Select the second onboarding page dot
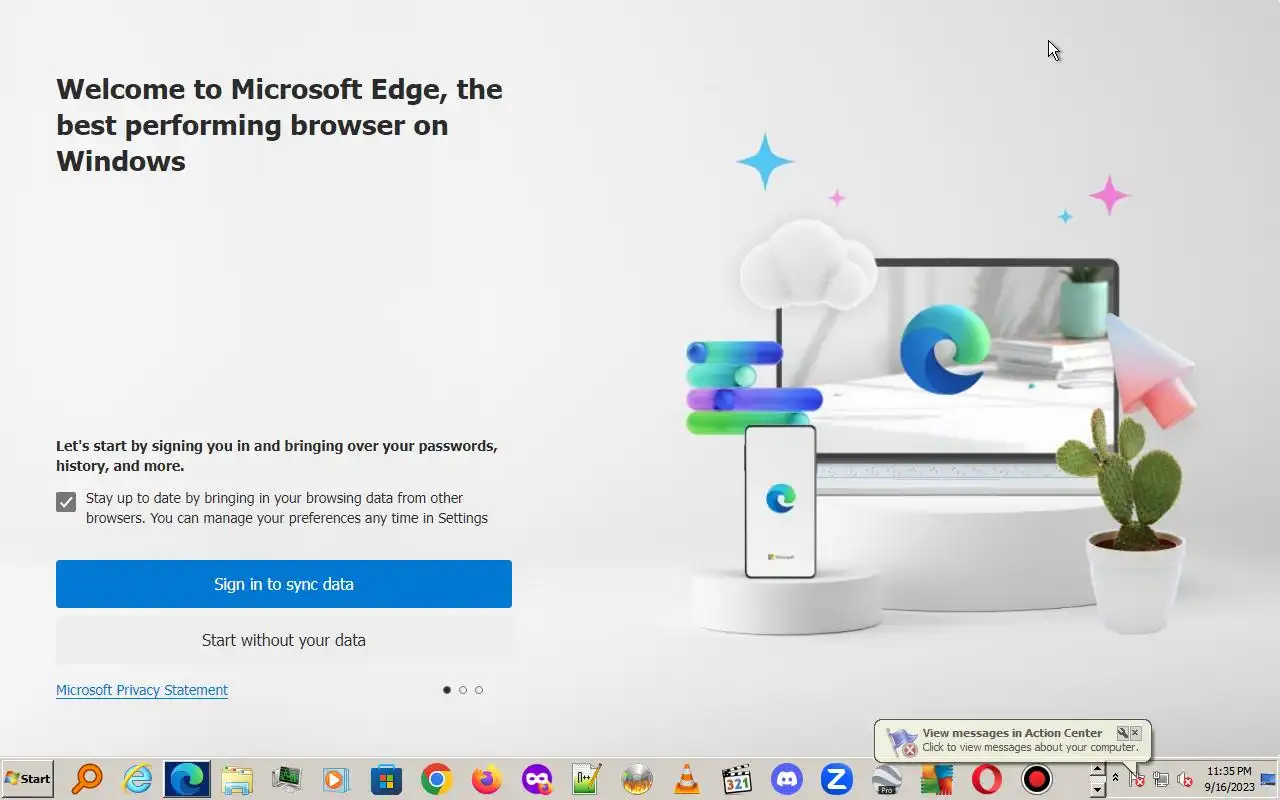 pos(463,690)
